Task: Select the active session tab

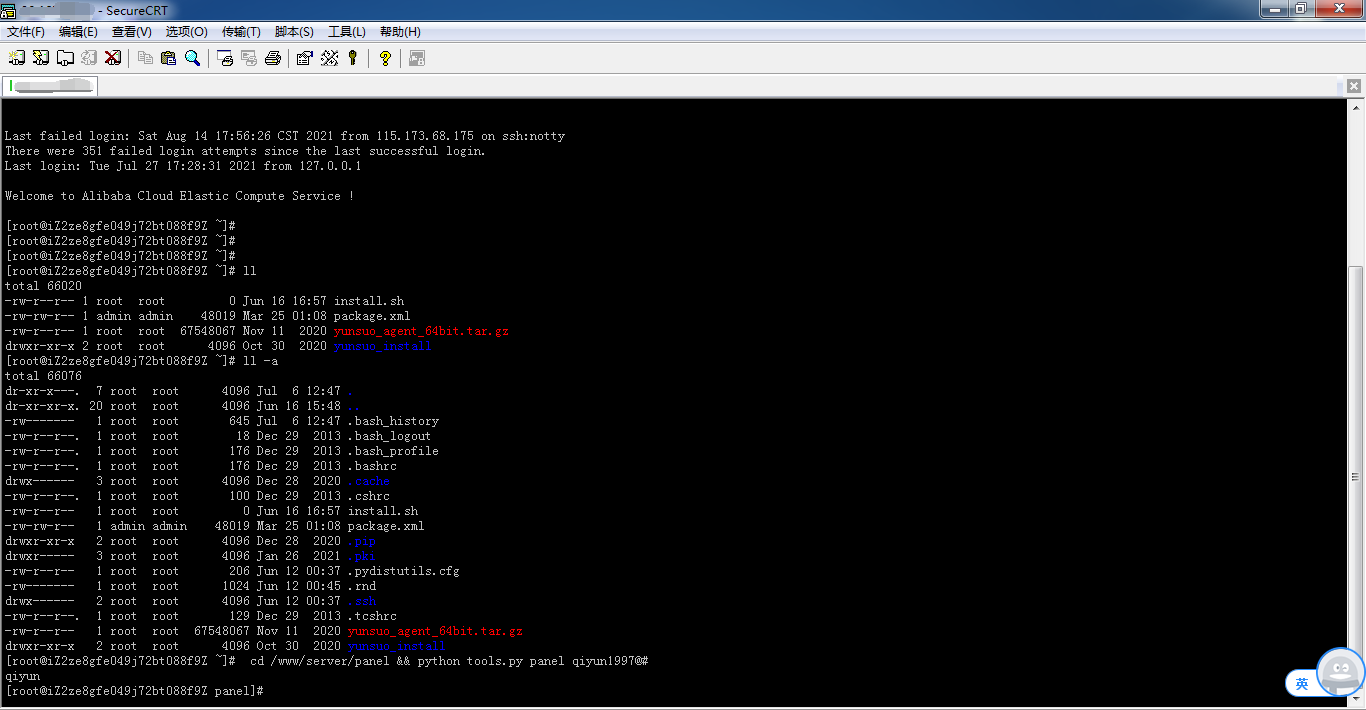Action: (50, 86)
